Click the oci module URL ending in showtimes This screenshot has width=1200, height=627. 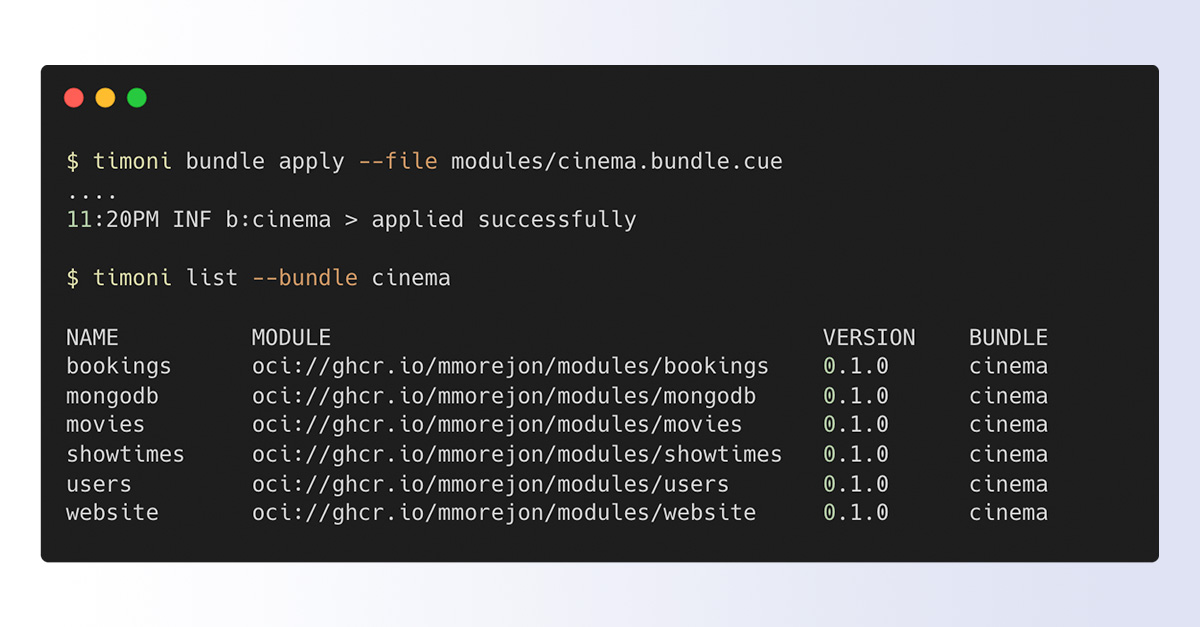[x=517, y=455]
